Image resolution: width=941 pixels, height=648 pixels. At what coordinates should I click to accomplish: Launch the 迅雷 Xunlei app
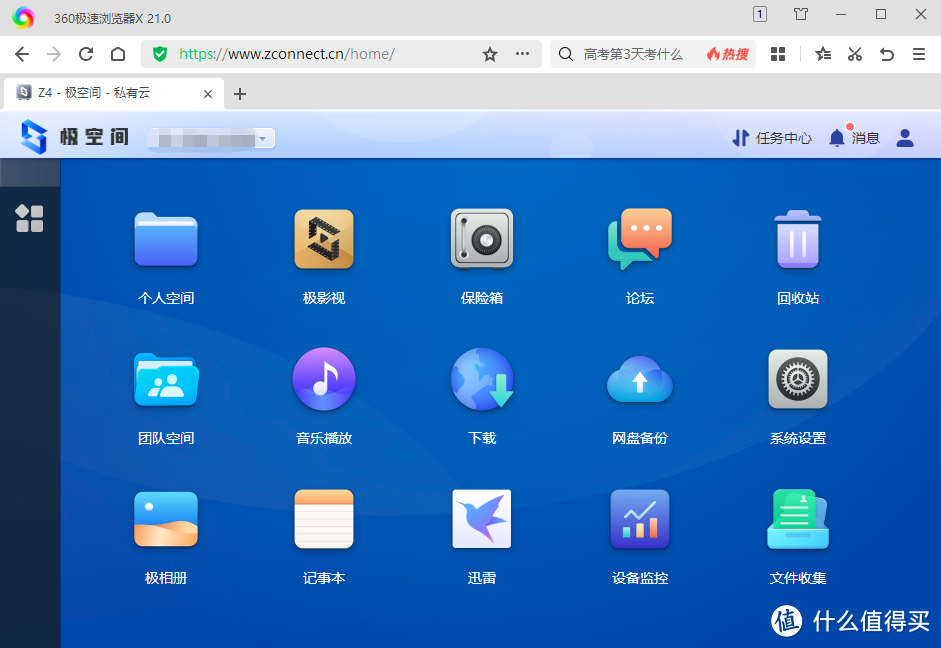point(482,520)
